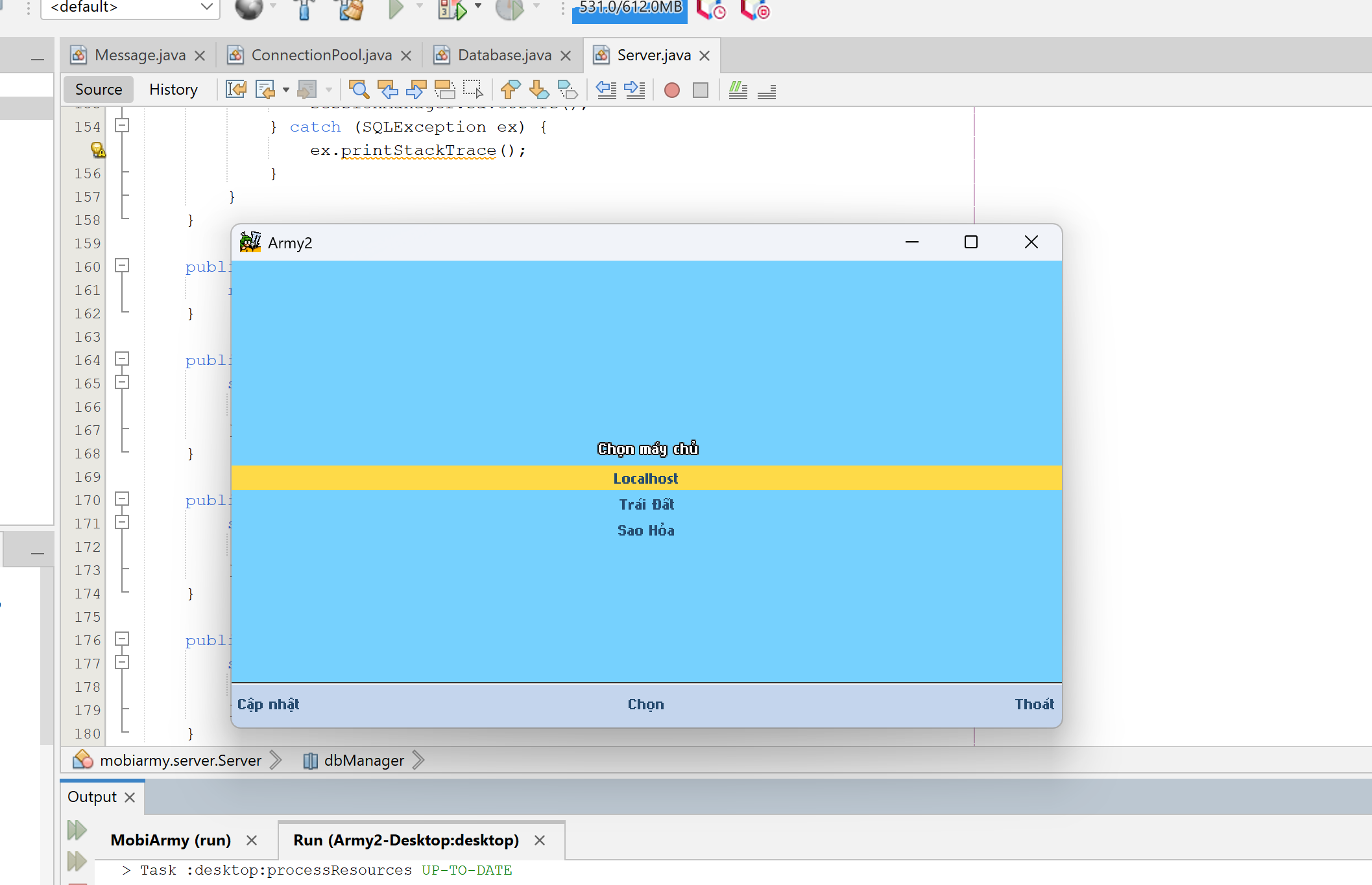1372x885 pixels.
Task: Toggle the Source view button
Action: pyautogui.click(x=99, y=89)
